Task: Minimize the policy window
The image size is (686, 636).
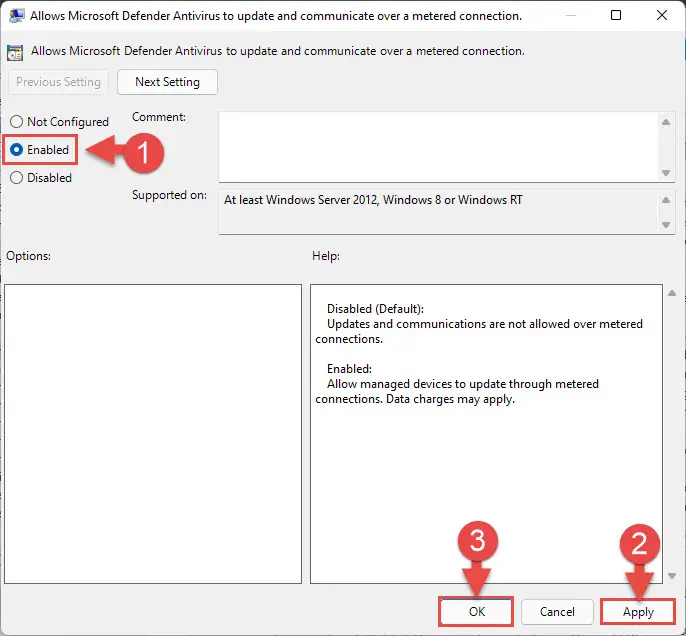Action: click(570, 15)
